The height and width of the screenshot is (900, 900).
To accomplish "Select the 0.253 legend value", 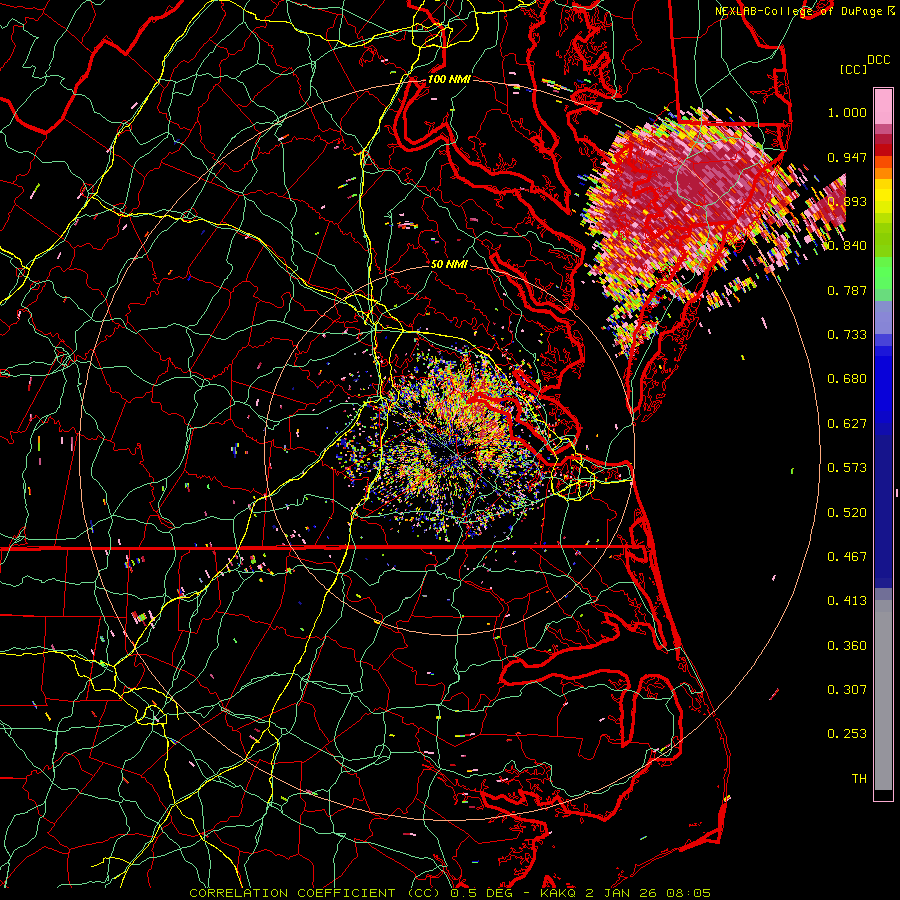I will pos(847,734).
